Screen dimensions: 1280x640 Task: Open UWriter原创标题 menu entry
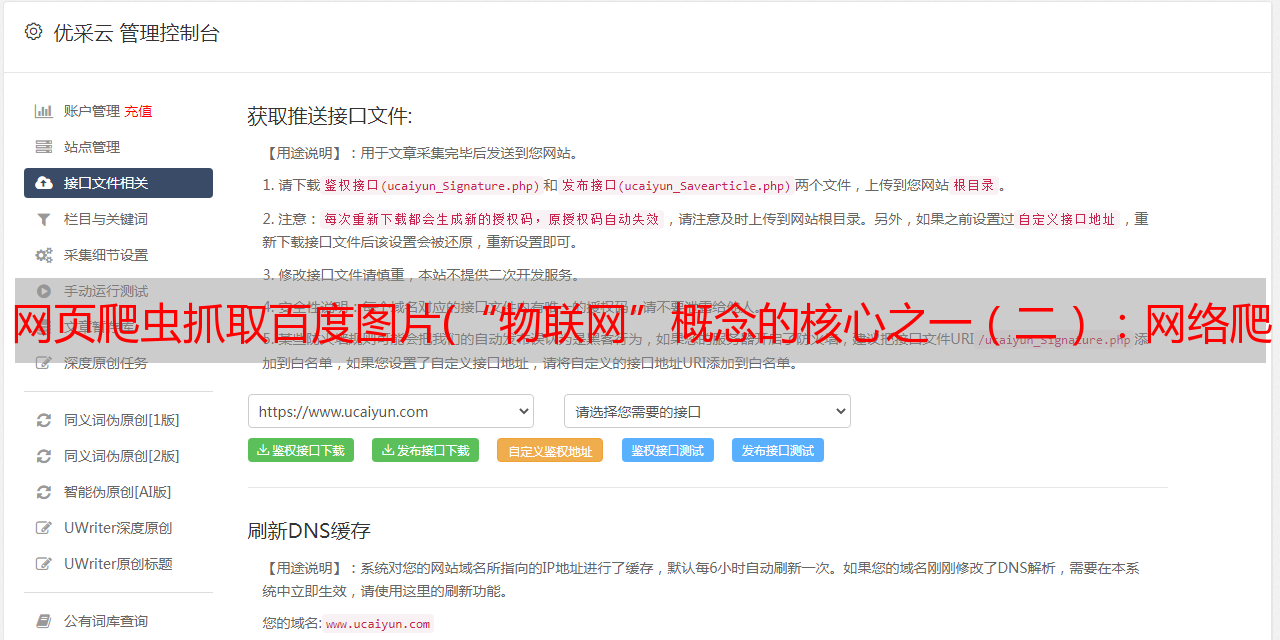(118, 564)
